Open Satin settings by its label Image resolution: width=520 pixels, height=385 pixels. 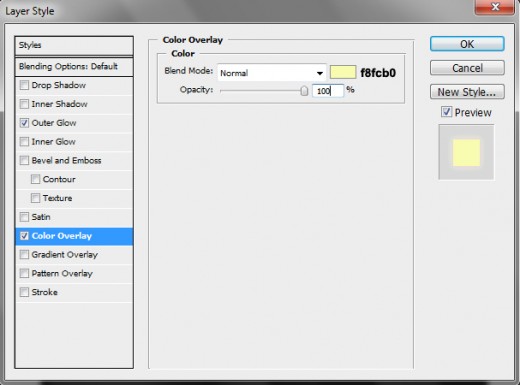click(41, 217)
